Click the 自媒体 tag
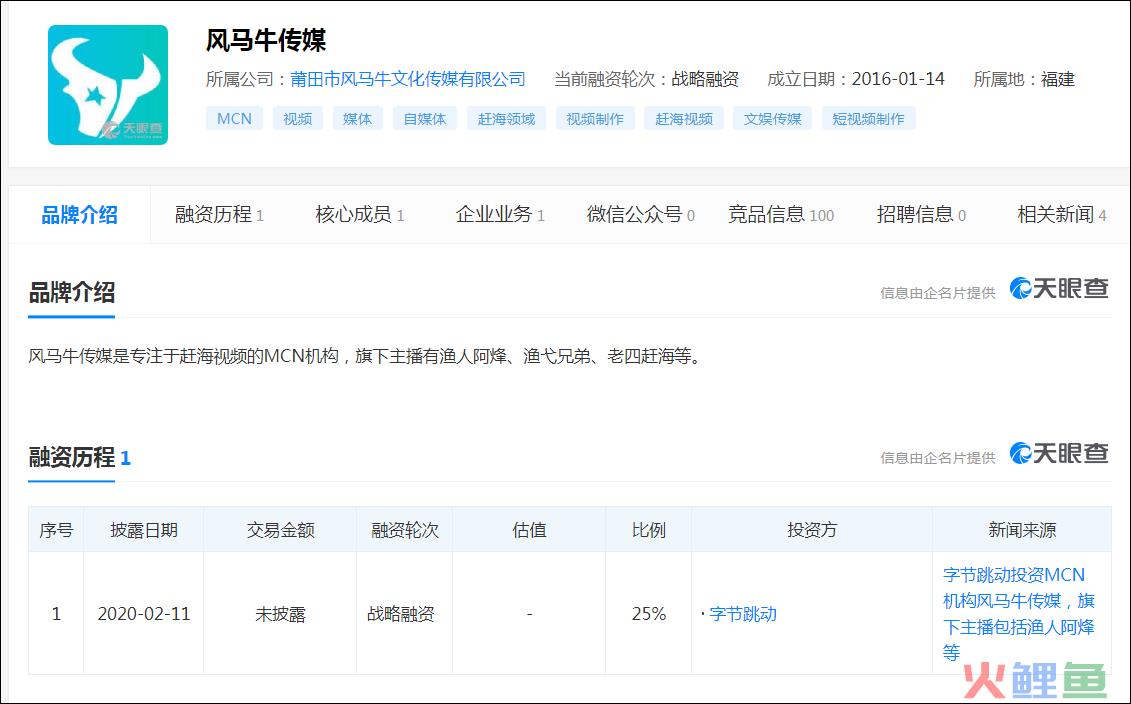Image resolution: width=1131 pixels, height=704 pixels. (425, 119)
